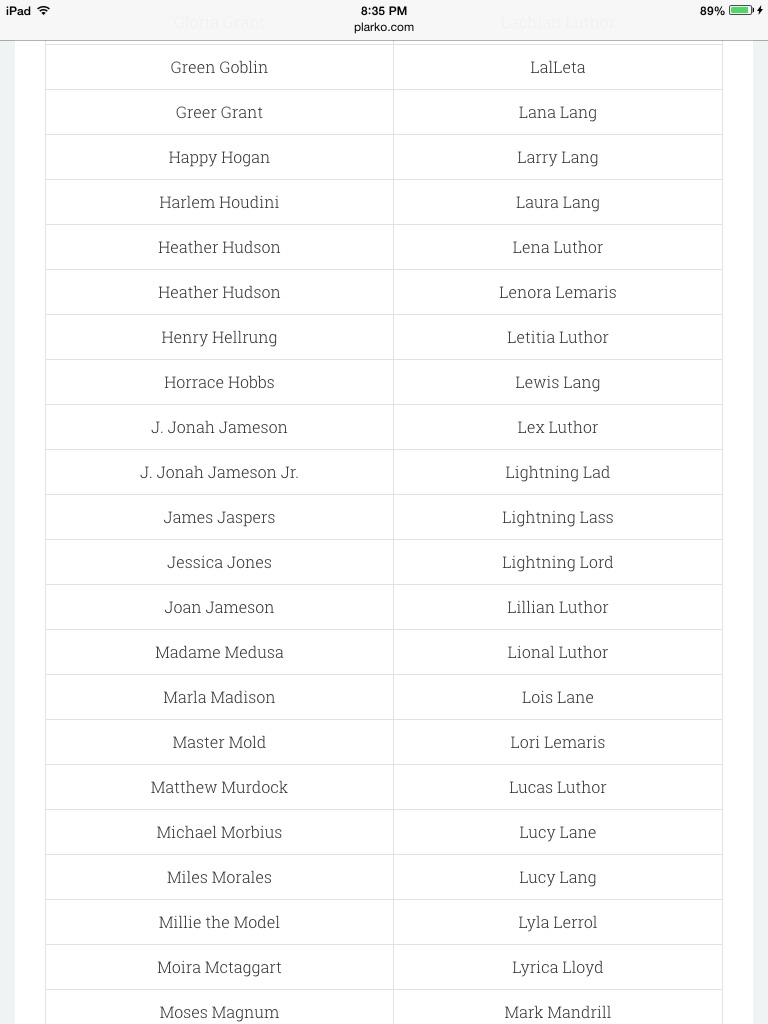768x1024 pixels.
Task: Tap the Lightning Lad entry
Action: (x=558, y=472)
